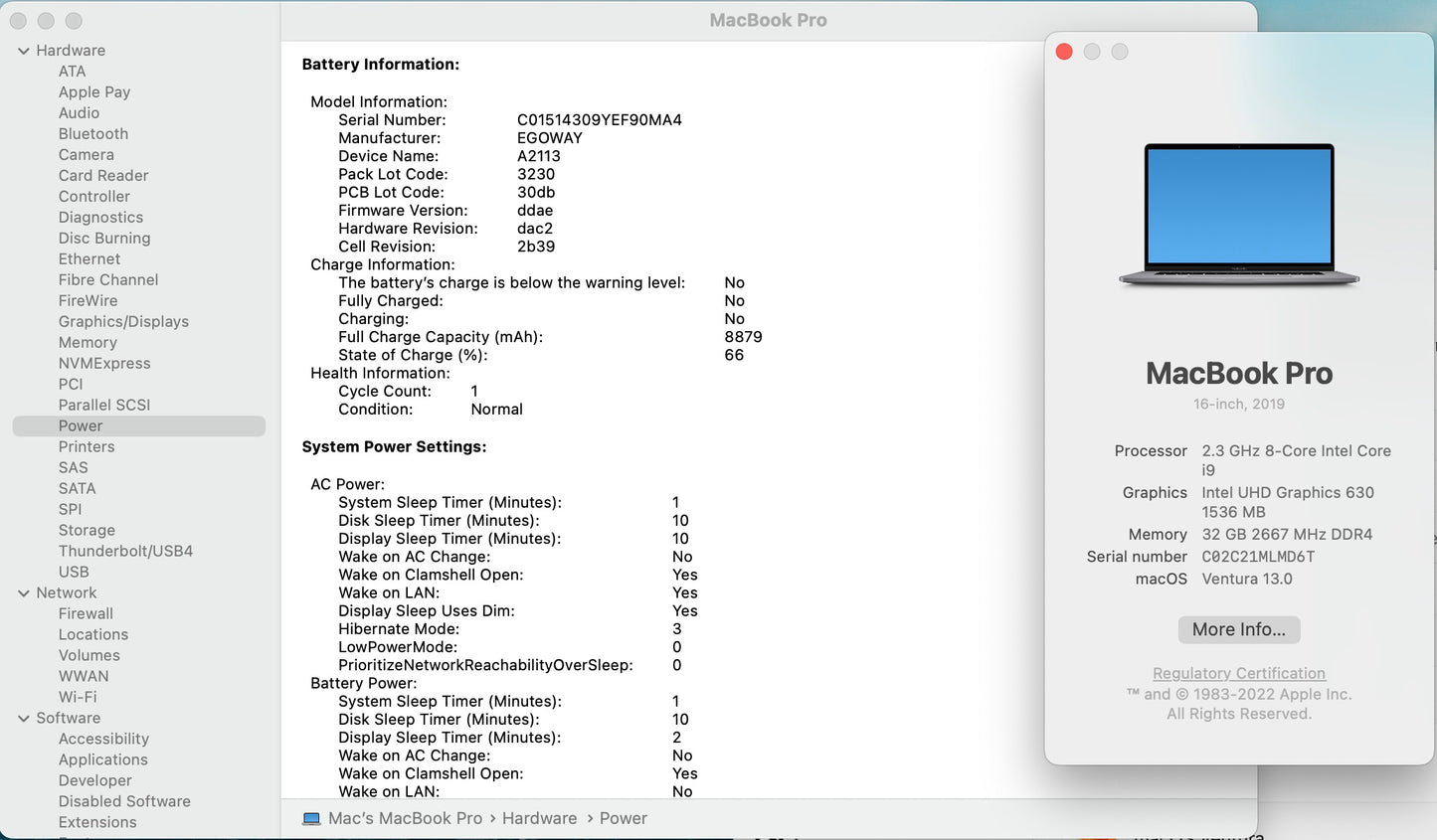Collapse the Software section disclosure arrow
Screen dimensions: 1437x840
point(23,719)
